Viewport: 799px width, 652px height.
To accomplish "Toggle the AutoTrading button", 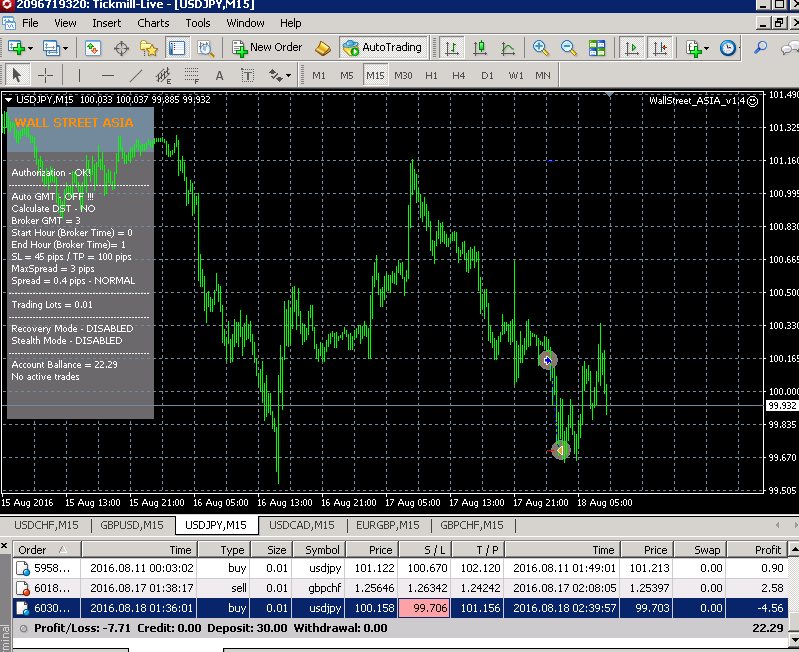I will click(382, 48).
